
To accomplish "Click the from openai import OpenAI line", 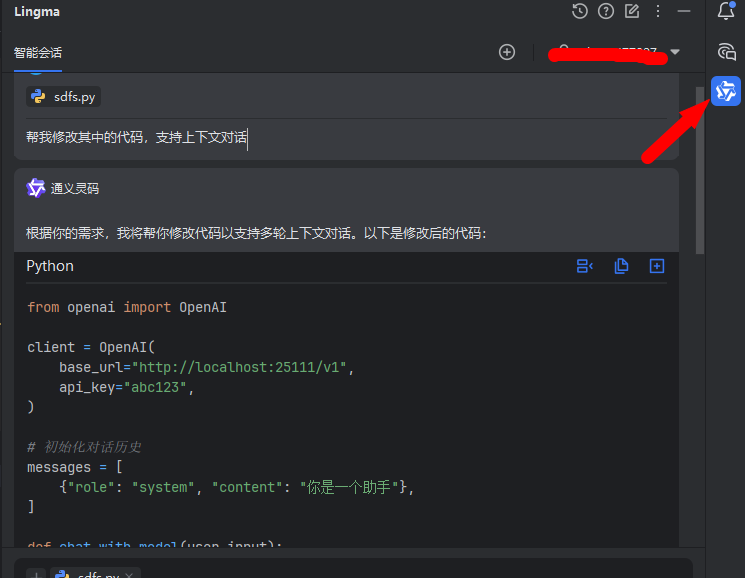I will [127, 307].
